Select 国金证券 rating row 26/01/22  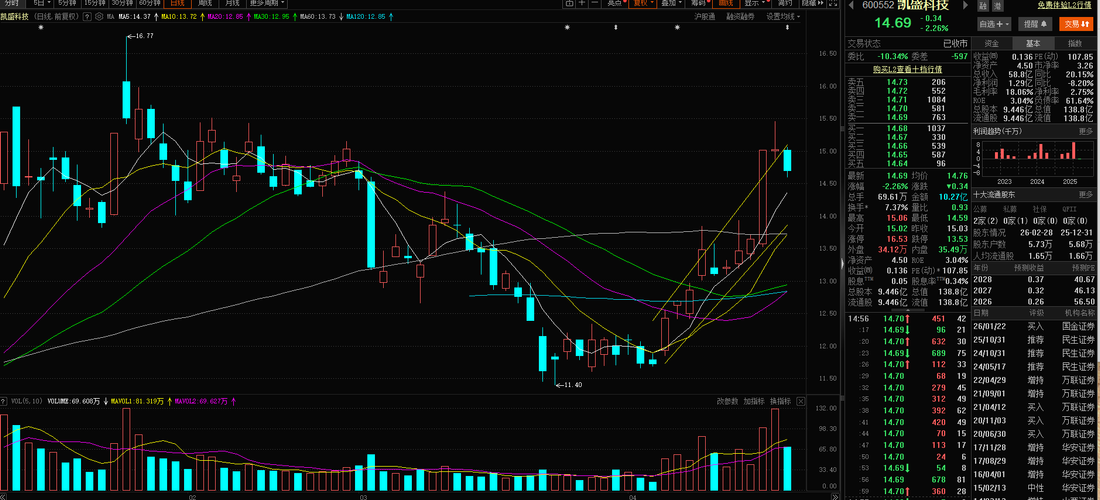[x=1035, y=326]
